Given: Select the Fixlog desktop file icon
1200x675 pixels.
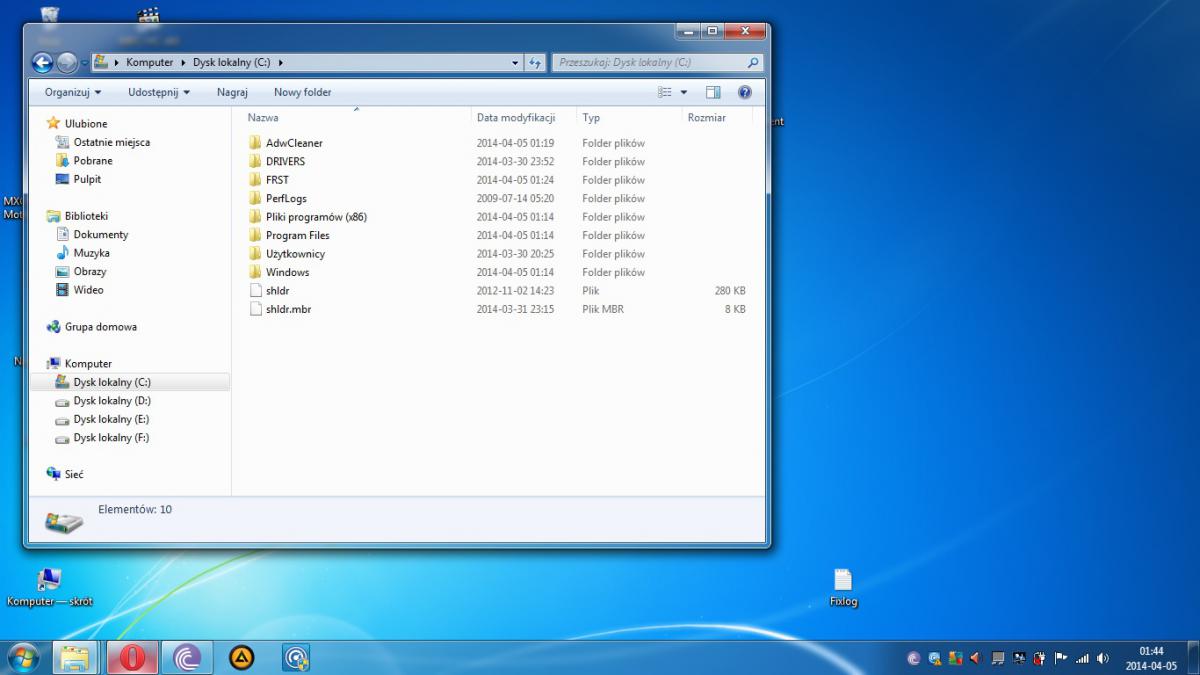Looking at the screenshot, I should point(843,588).
